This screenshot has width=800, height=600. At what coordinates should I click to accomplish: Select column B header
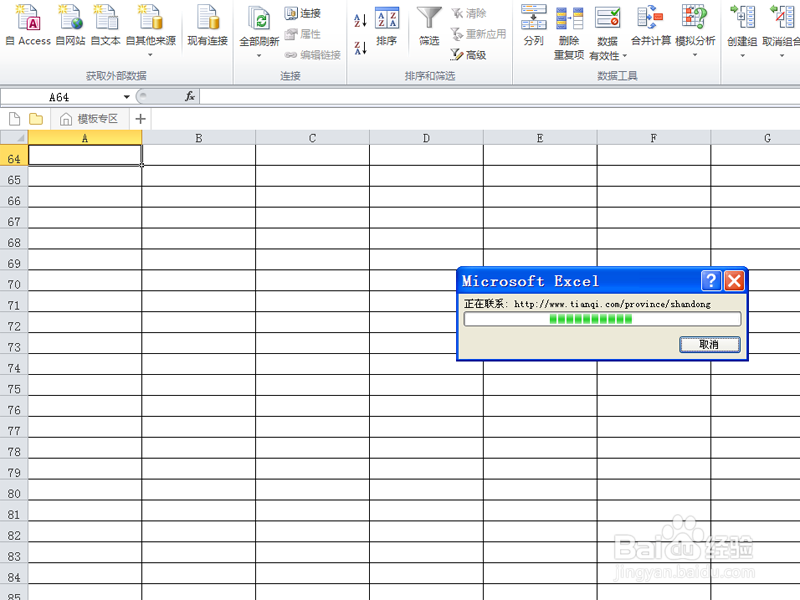click(198, 138)
